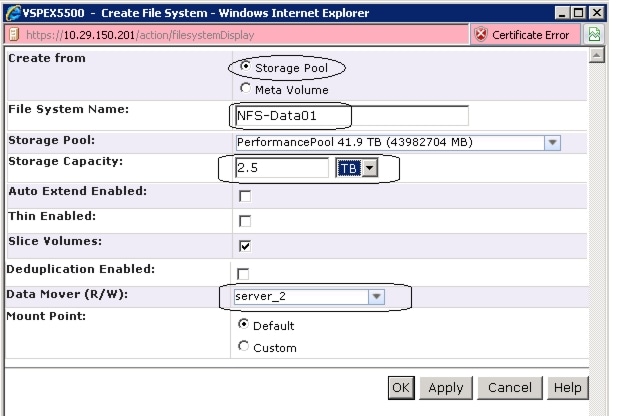
Task: Tick the Thin Enabled checkbox
Action: pyautogui.click(x=244, y=221)
